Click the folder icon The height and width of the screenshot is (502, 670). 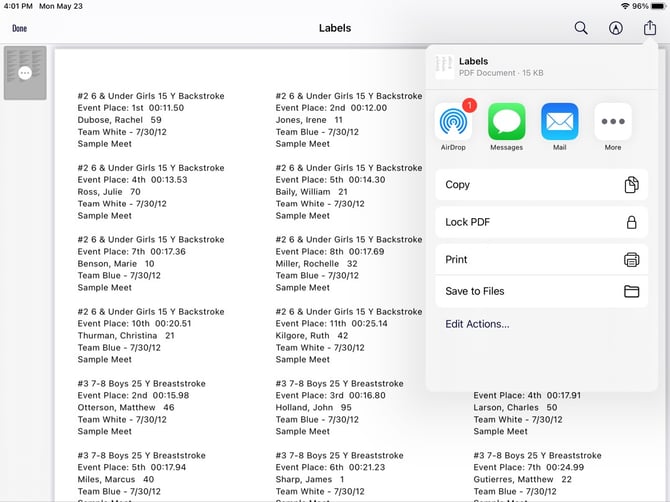(631, 292)
